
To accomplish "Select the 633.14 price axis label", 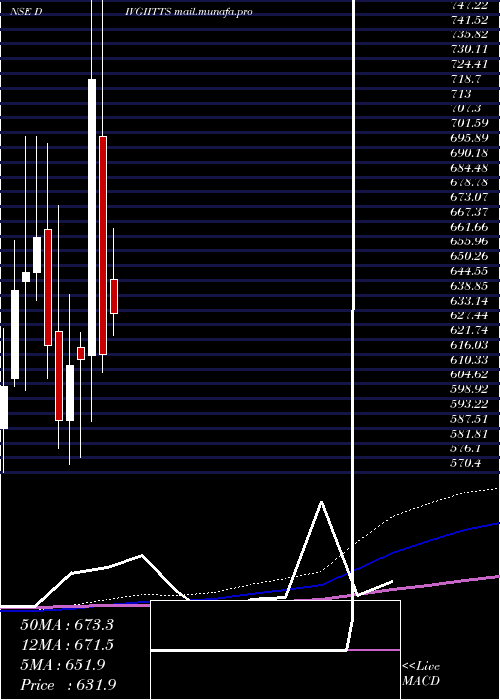I will [x=469, y=300].
